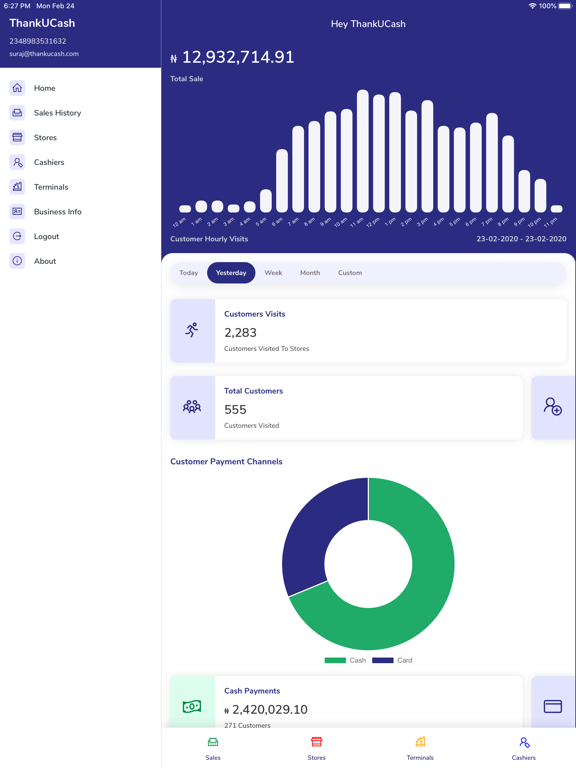Switch to the Month filter tab
576x768 pixels.
pyautogui.click(x=310, y=273)
